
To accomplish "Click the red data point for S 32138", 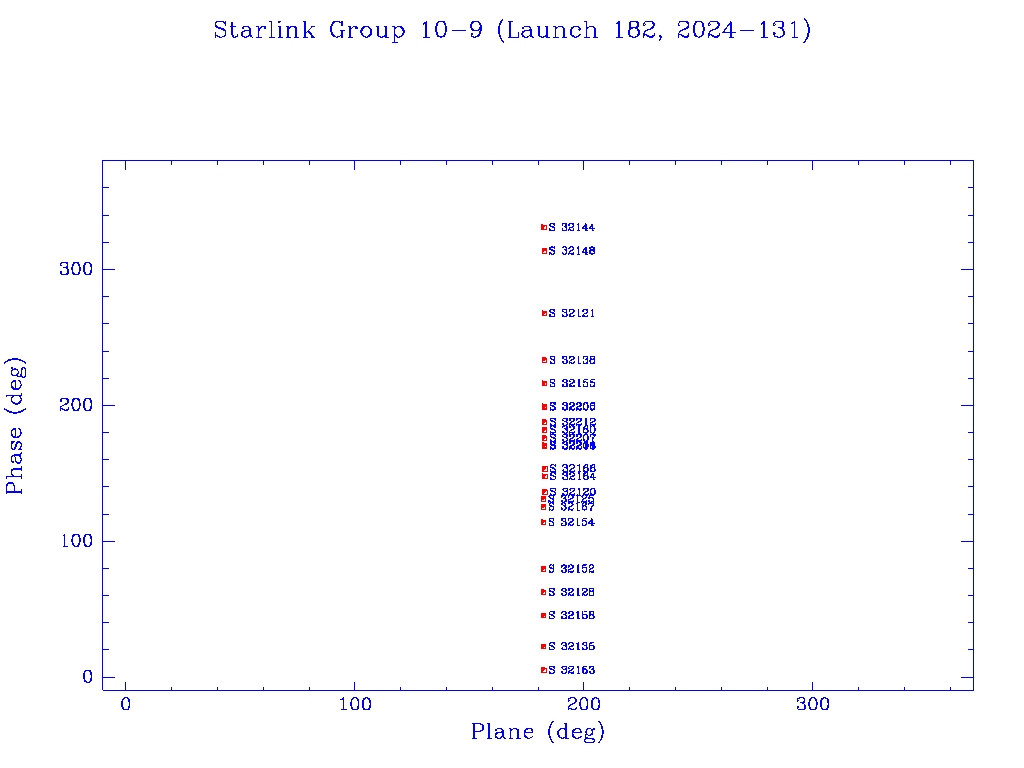I will 544,360.
